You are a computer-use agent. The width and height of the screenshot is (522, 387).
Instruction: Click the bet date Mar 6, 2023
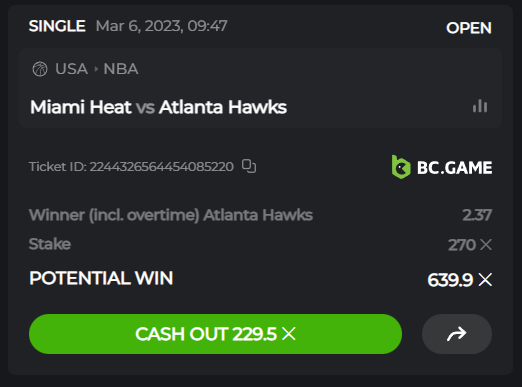tap(139, 26)
